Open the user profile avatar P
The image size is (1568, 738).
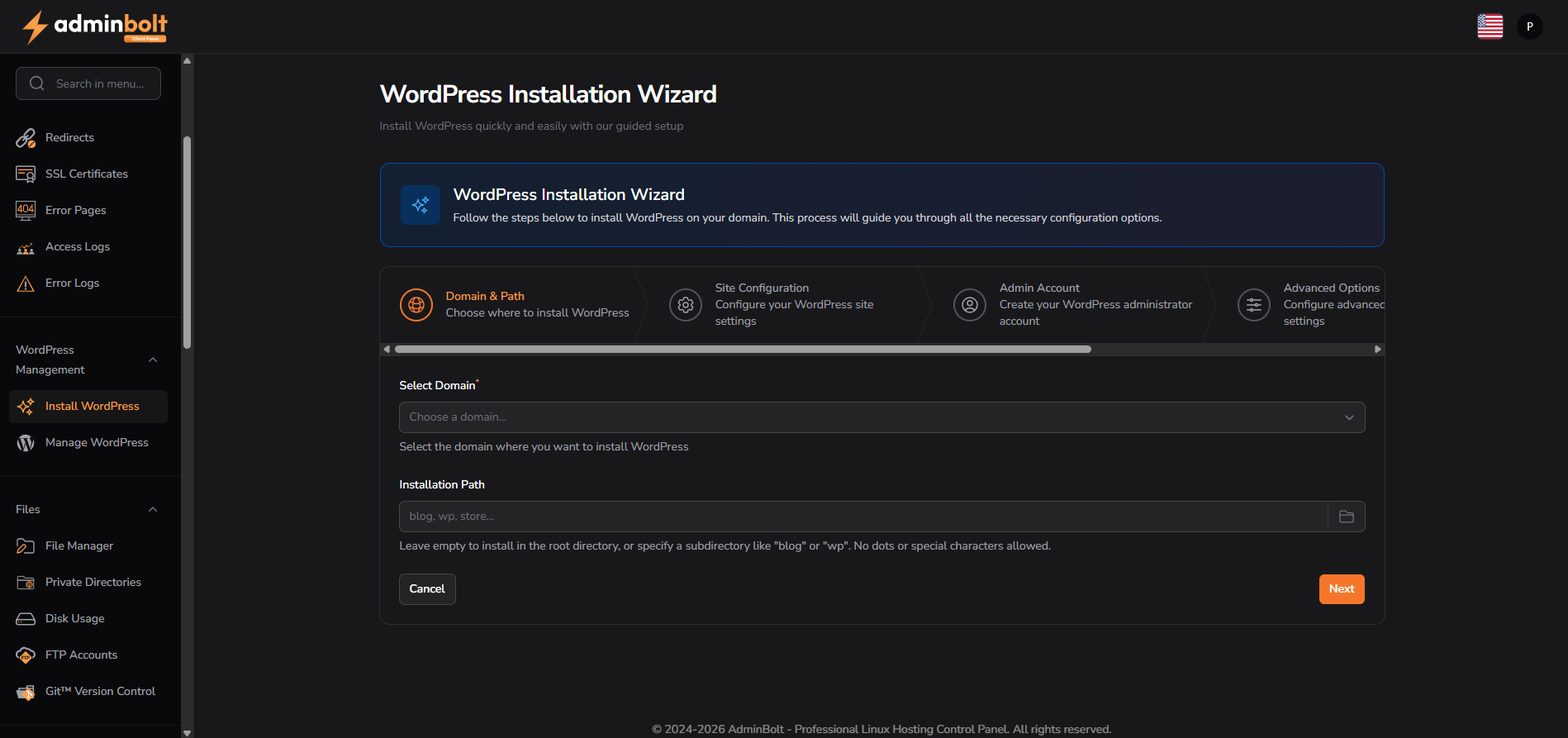[1530, 26]
